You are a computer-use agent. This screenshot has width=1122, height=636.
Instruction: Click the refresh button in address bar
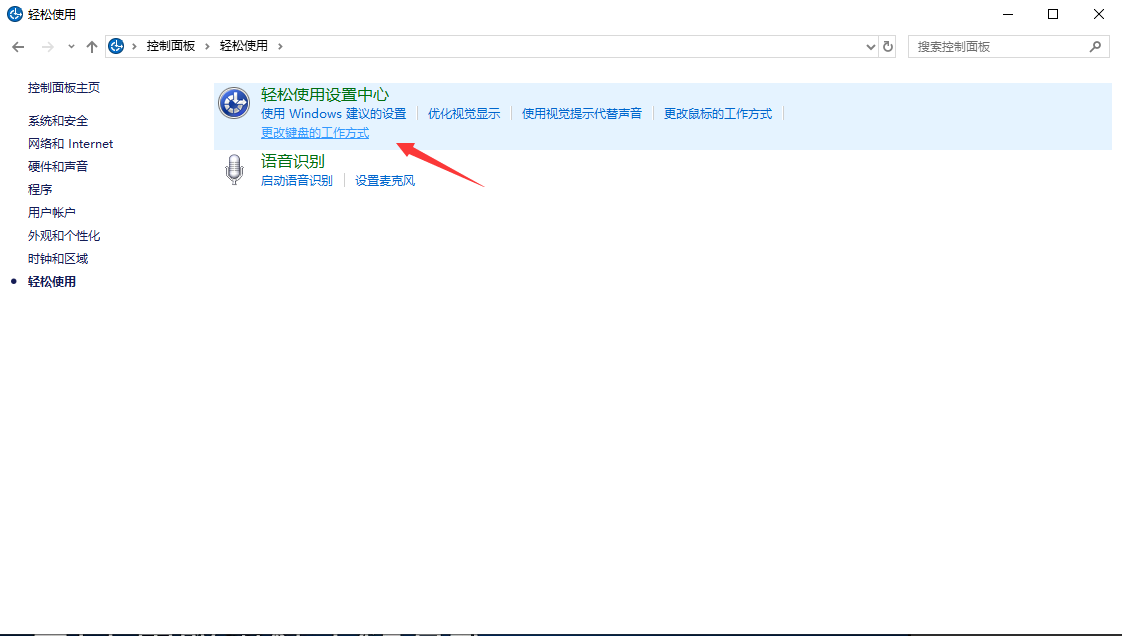pos(888,46)
